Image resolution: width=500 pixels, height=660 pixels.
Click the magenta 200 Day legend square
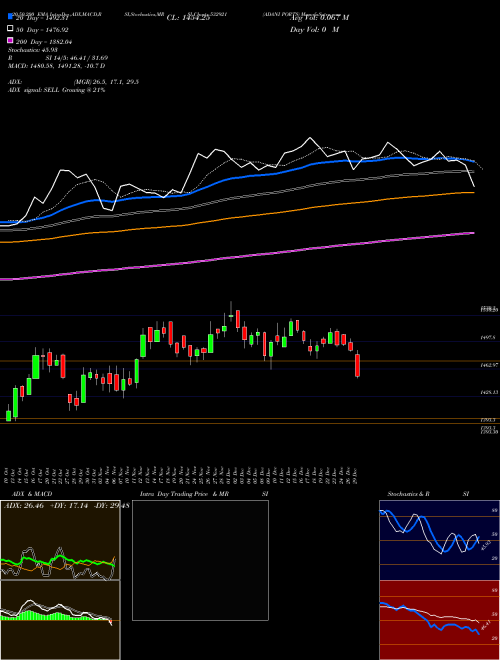pos(10,40)
